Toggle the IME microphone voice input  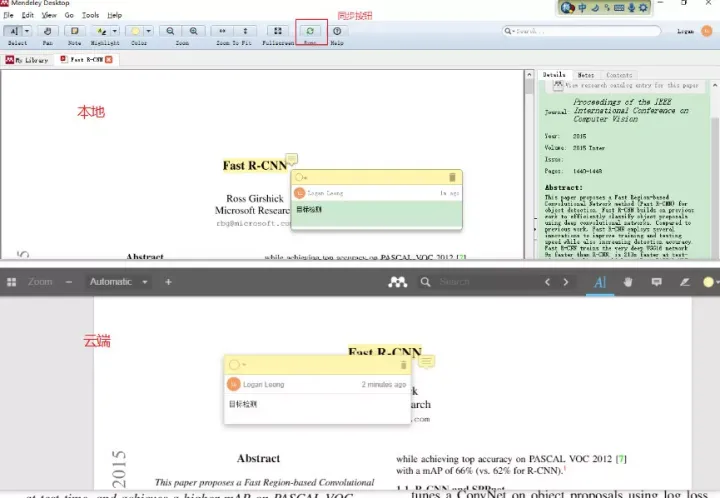tap(631, 7)
